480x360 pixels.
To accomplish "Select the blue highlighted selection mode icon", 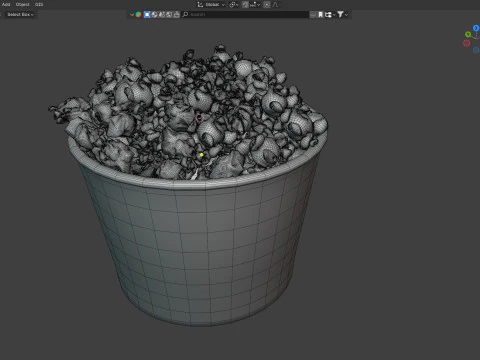I will pos(147,14).
